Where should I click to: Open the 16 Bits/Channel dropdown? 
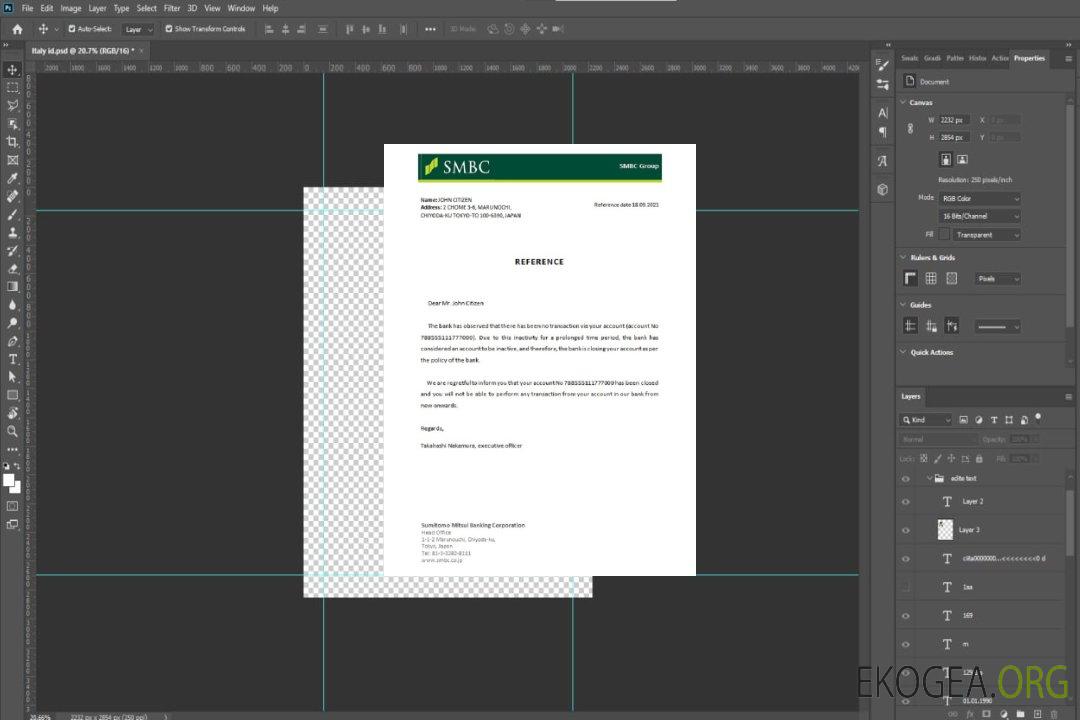(x=980, y=216)
